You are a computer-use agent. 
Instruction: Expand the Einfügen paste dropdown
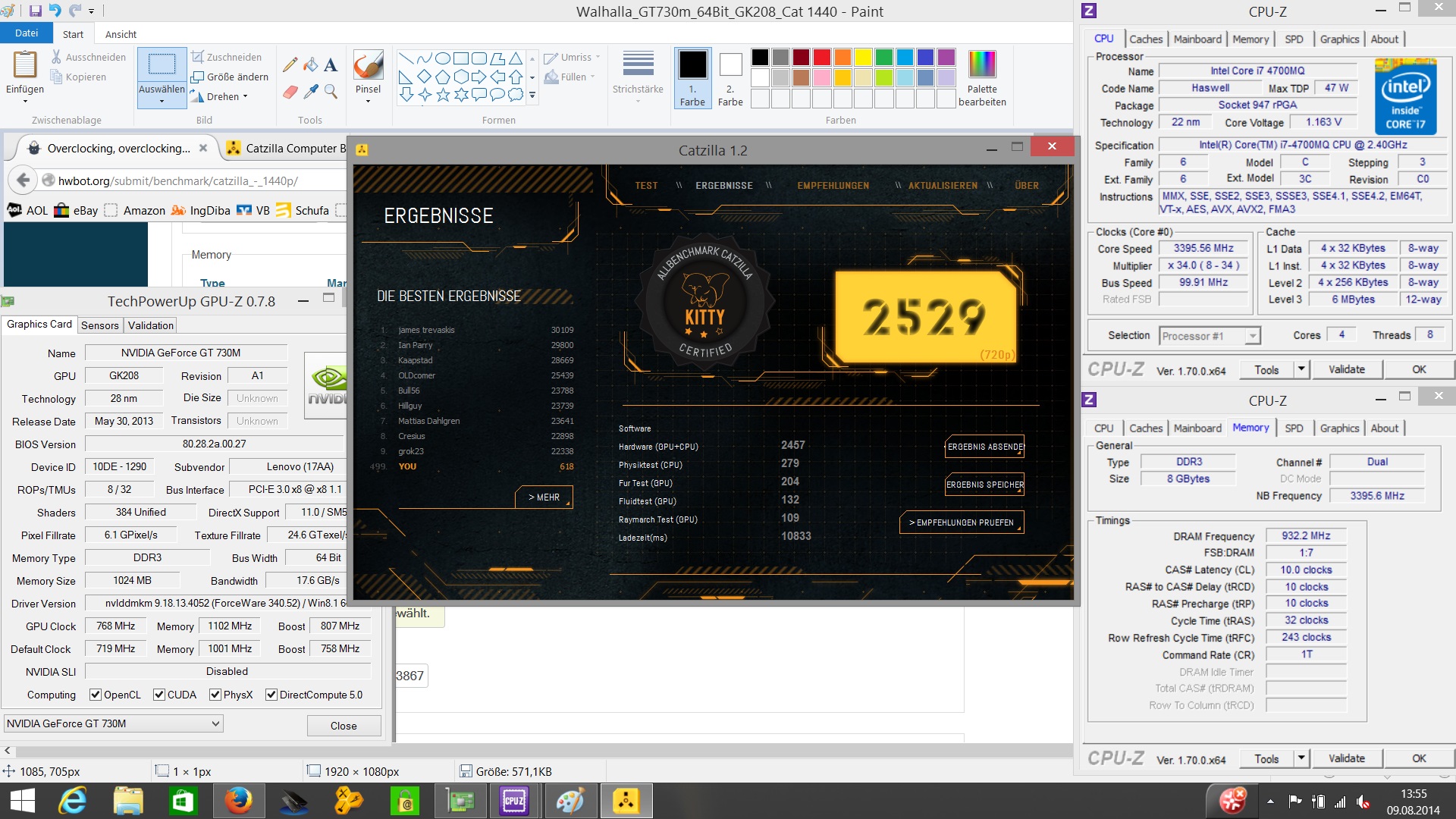click(x=24, y=100)
